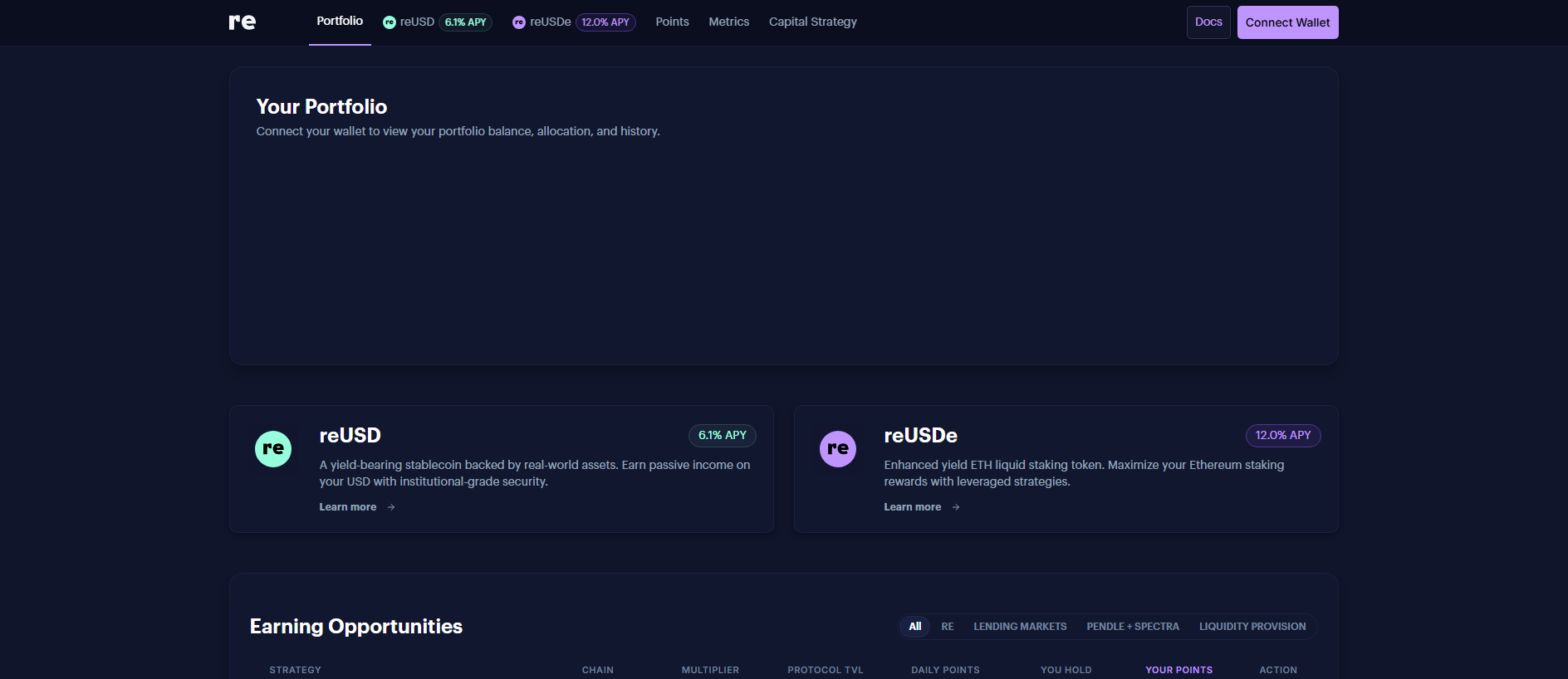
Task: Click the You Hold column header
Action: [x=1066, y=670]
